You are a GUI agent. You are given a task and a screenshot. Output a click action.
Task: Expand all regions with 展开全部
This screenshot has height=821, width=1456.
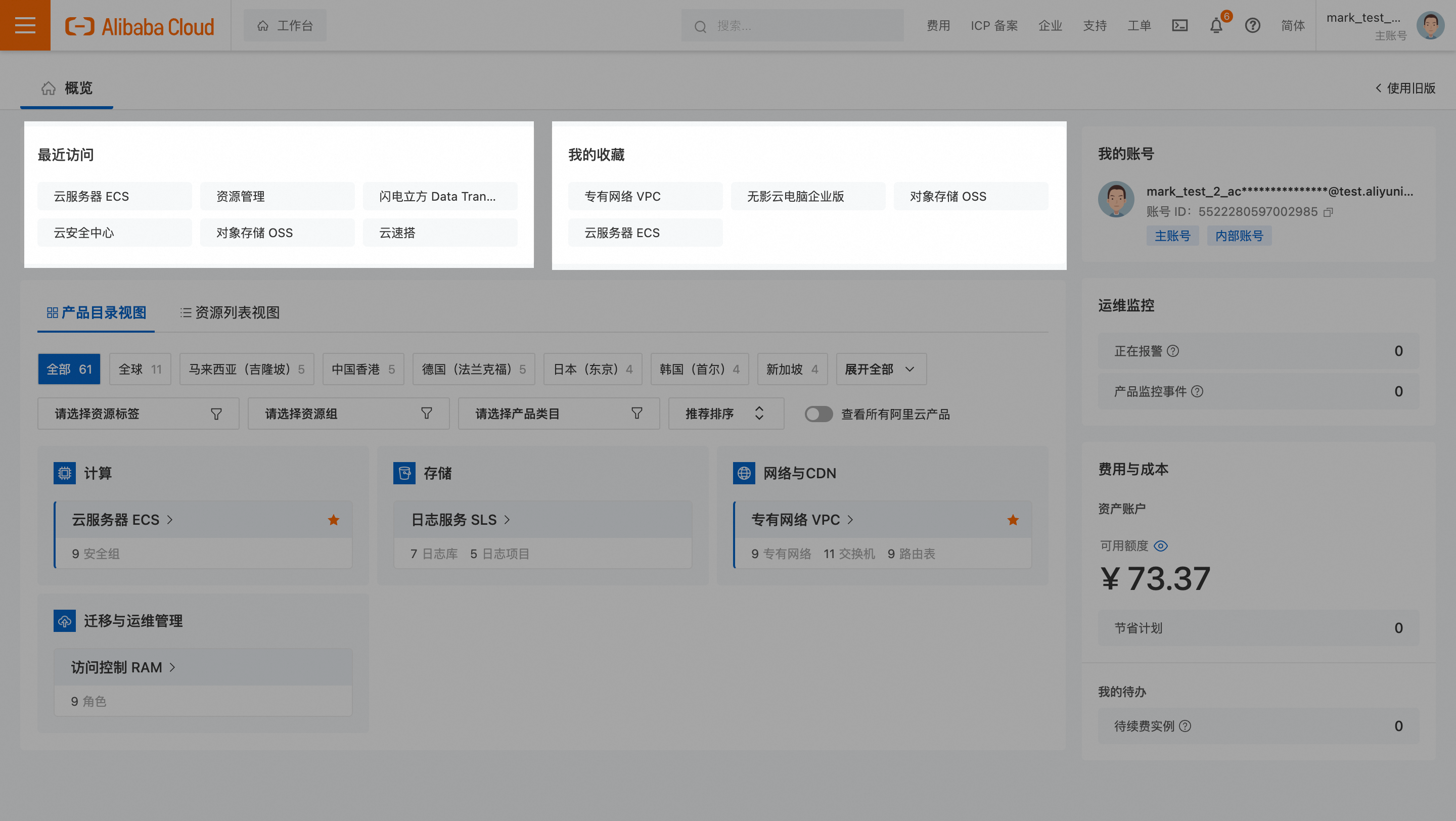coord(881,369)
